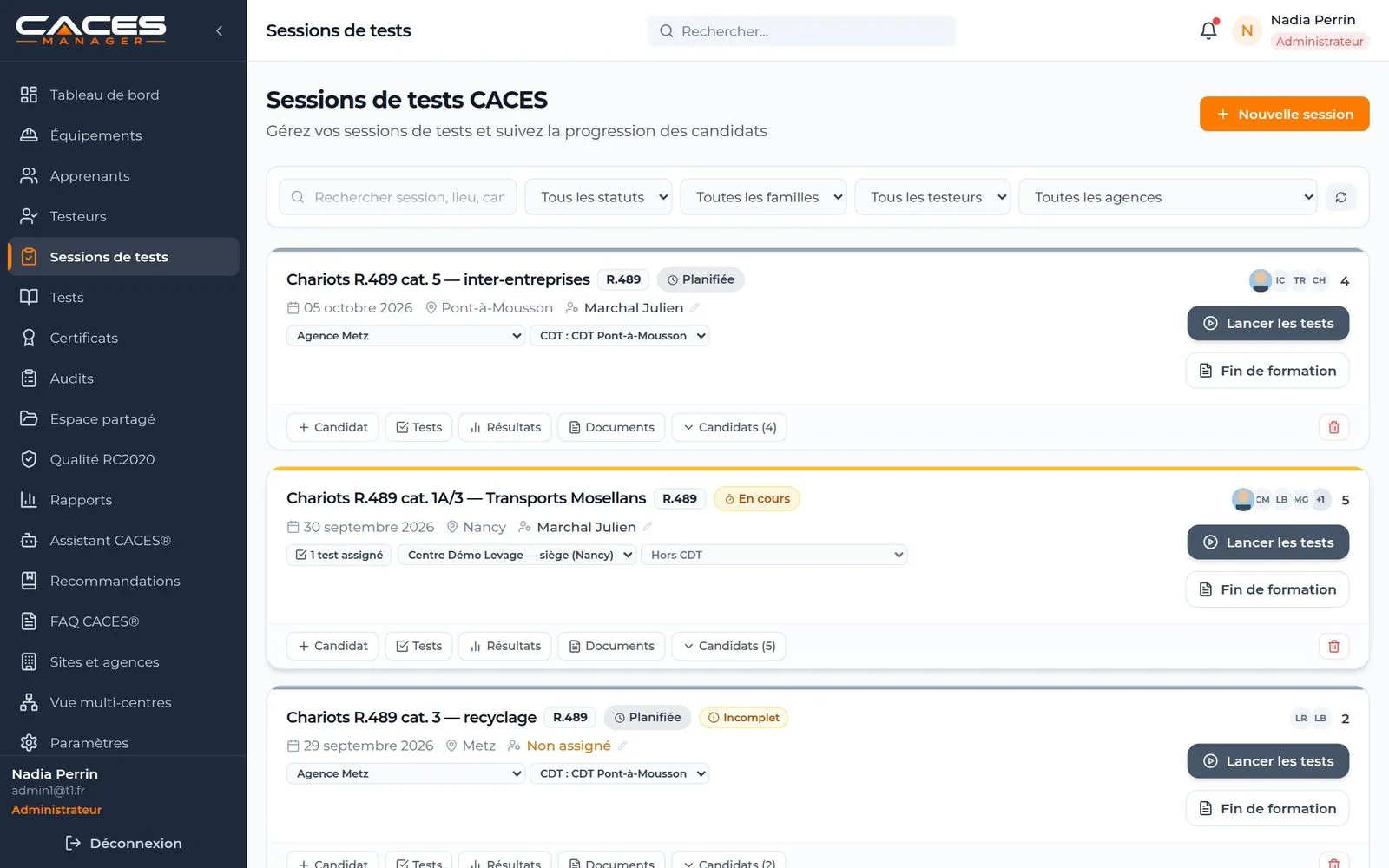Navigate to Testeurs
Viewport: 1389px width, 868px height.
pos(123,216)
